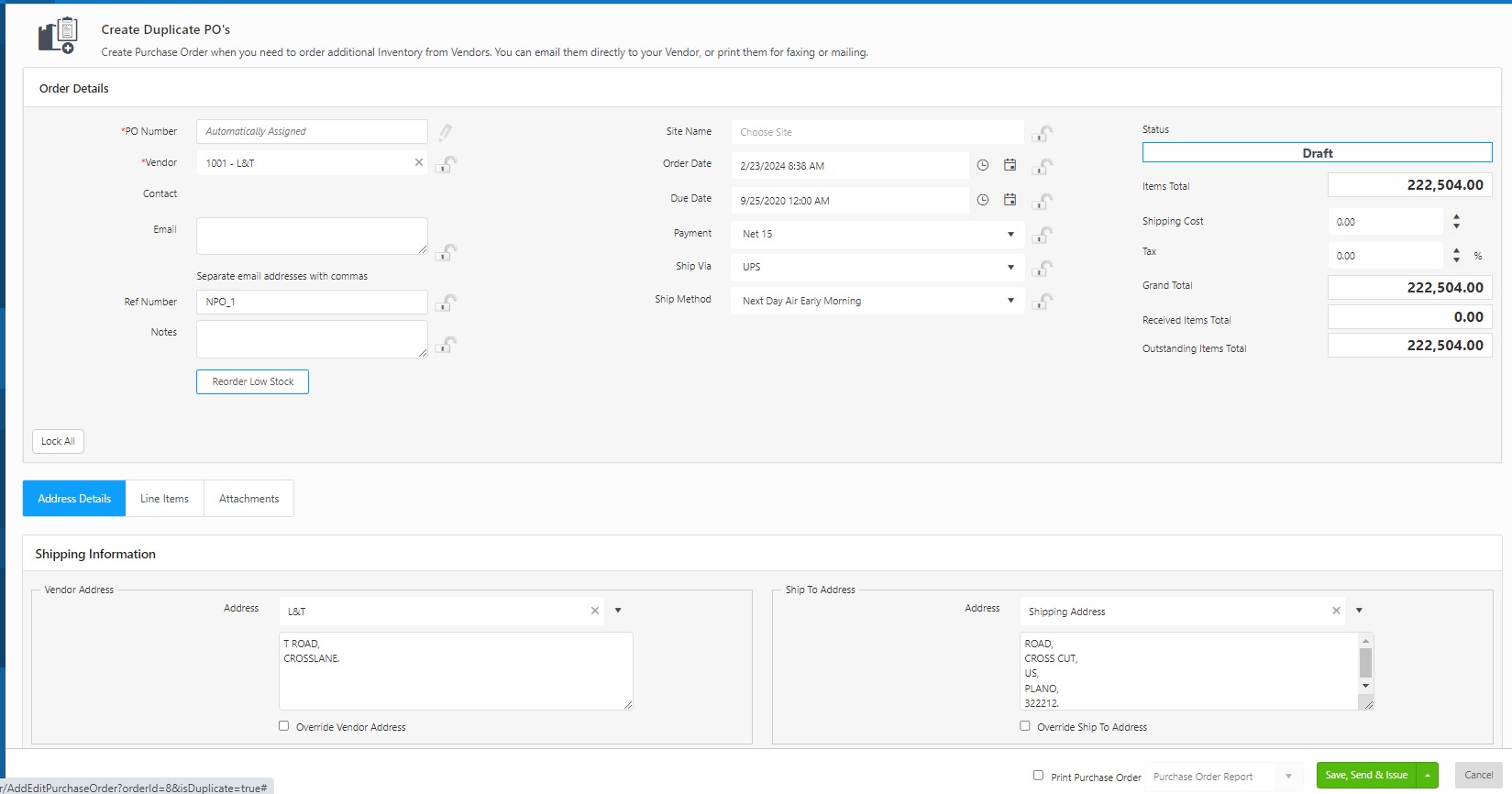Viewport: 1512px width, 794px height.
Task: Open the calendar picker for Due Date
Action: (1010, 200)
